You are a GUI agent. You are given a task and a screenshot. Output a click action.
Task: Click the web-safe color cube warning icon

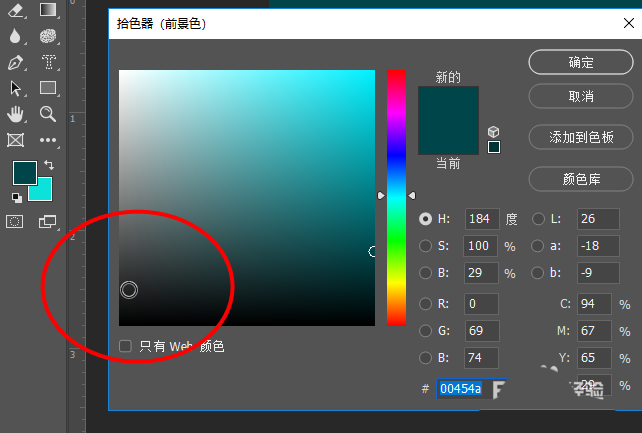coord(493,131)
